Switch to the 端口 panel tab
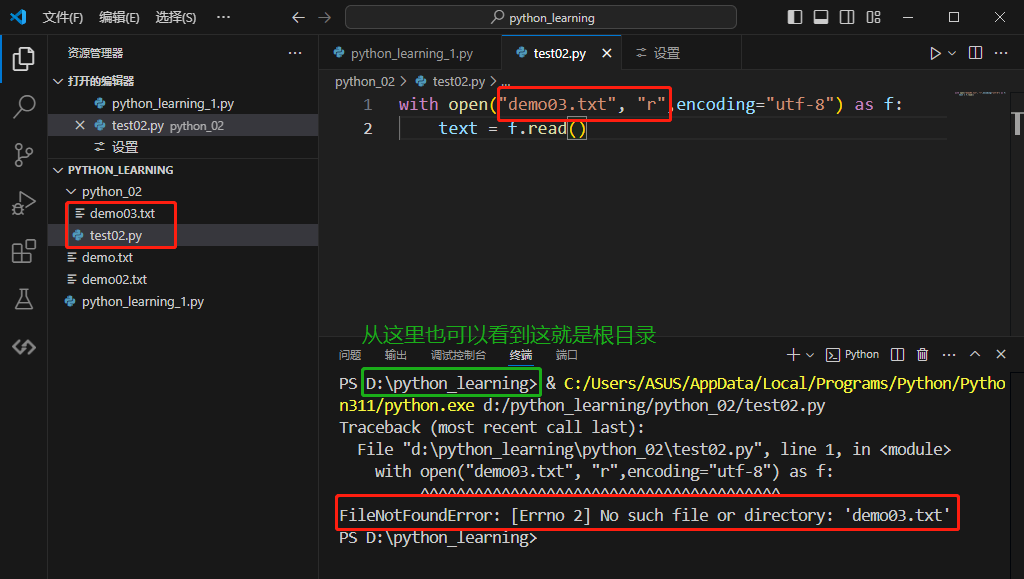This screenshot has width=1024, height=579. pos(566,354)
